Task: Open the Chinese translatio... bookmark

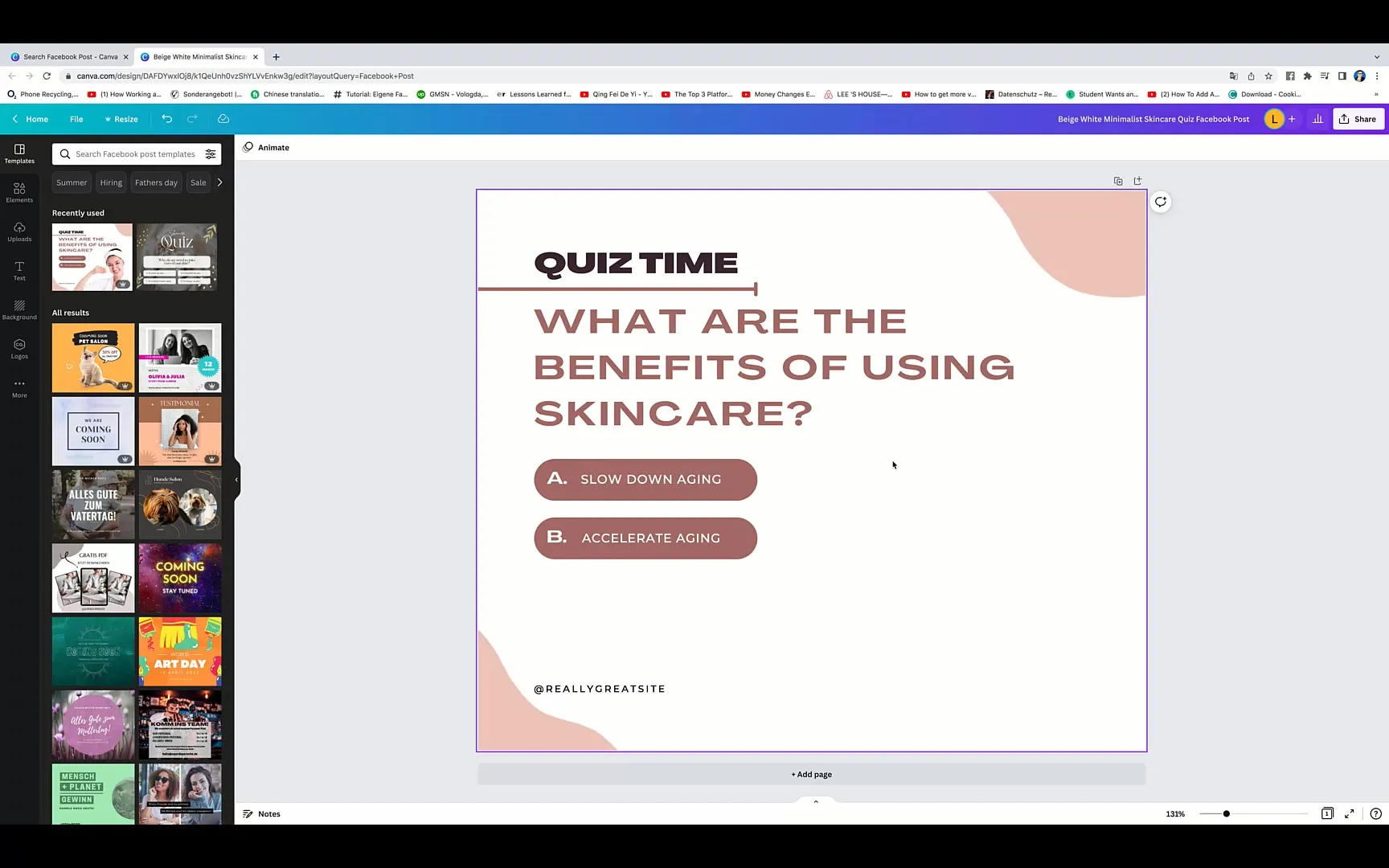Action: [287, 94]
